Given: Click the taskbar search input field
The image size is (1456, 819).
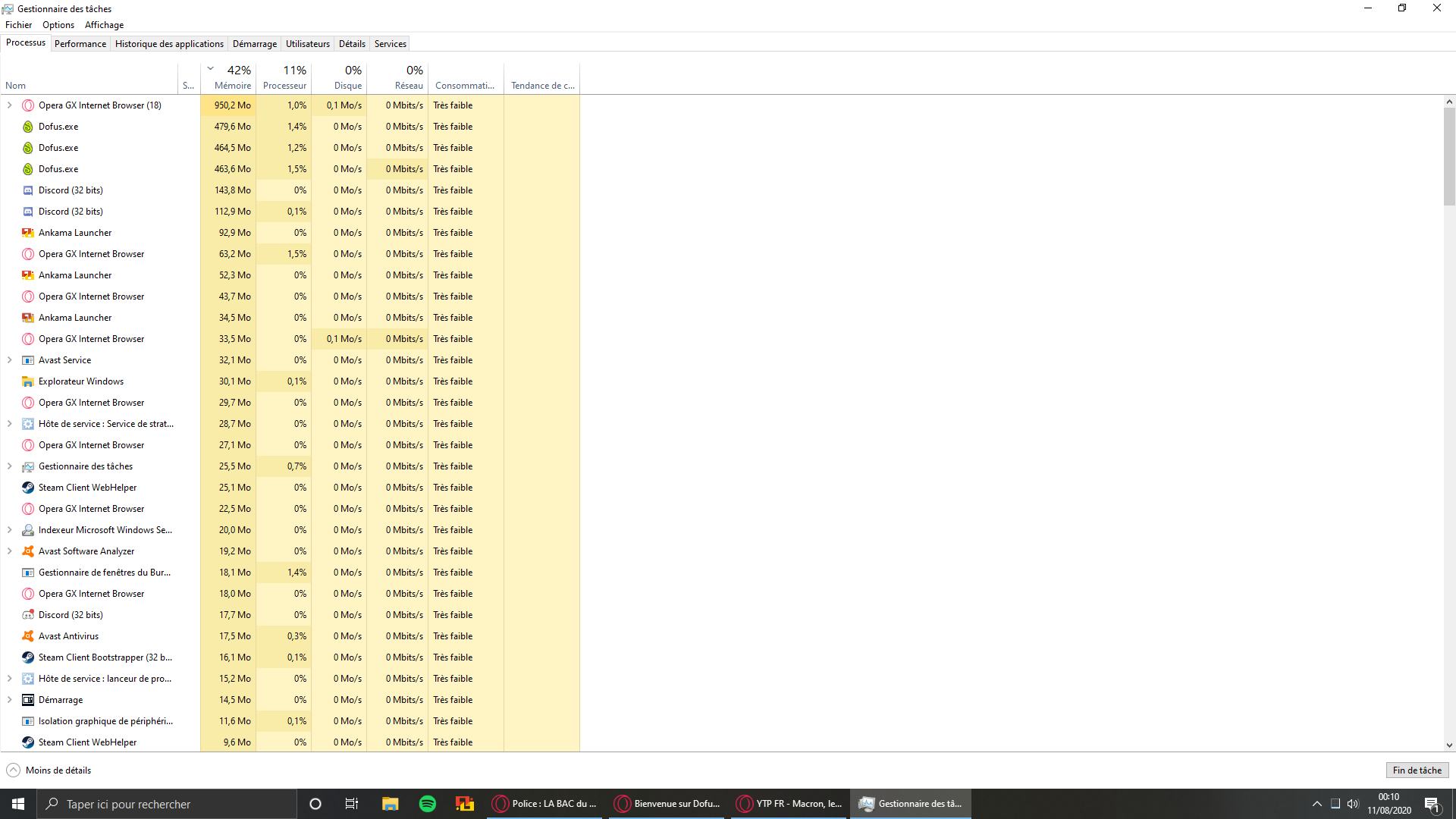Looking at the screenshot, I should pyautogui.click(x=167, y=804).
